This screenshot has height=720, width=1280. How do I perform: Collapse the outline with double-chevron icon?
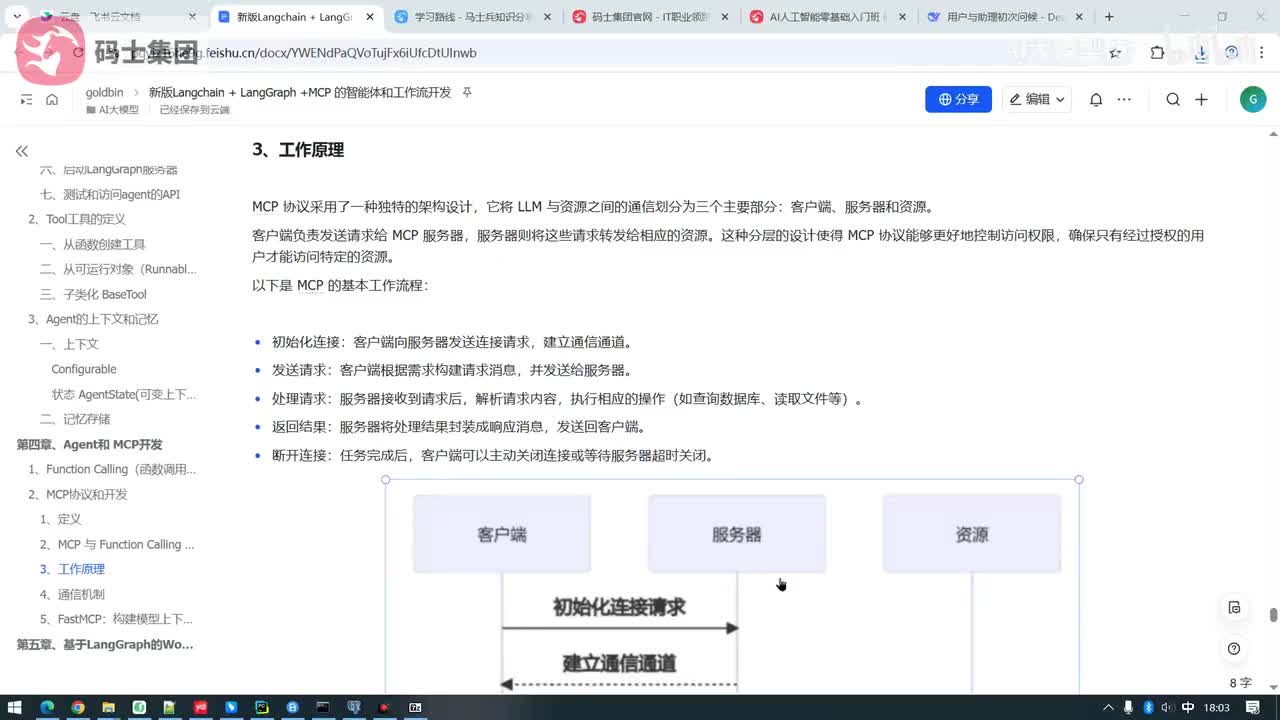tap(21, 151)
